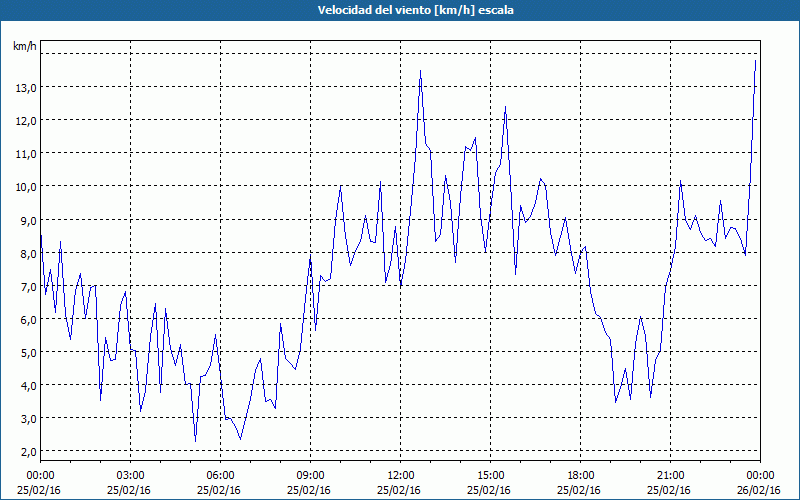Click the 7,0 y-axis label
Viewport: 800px width, 500px height.
click(29, 287)
